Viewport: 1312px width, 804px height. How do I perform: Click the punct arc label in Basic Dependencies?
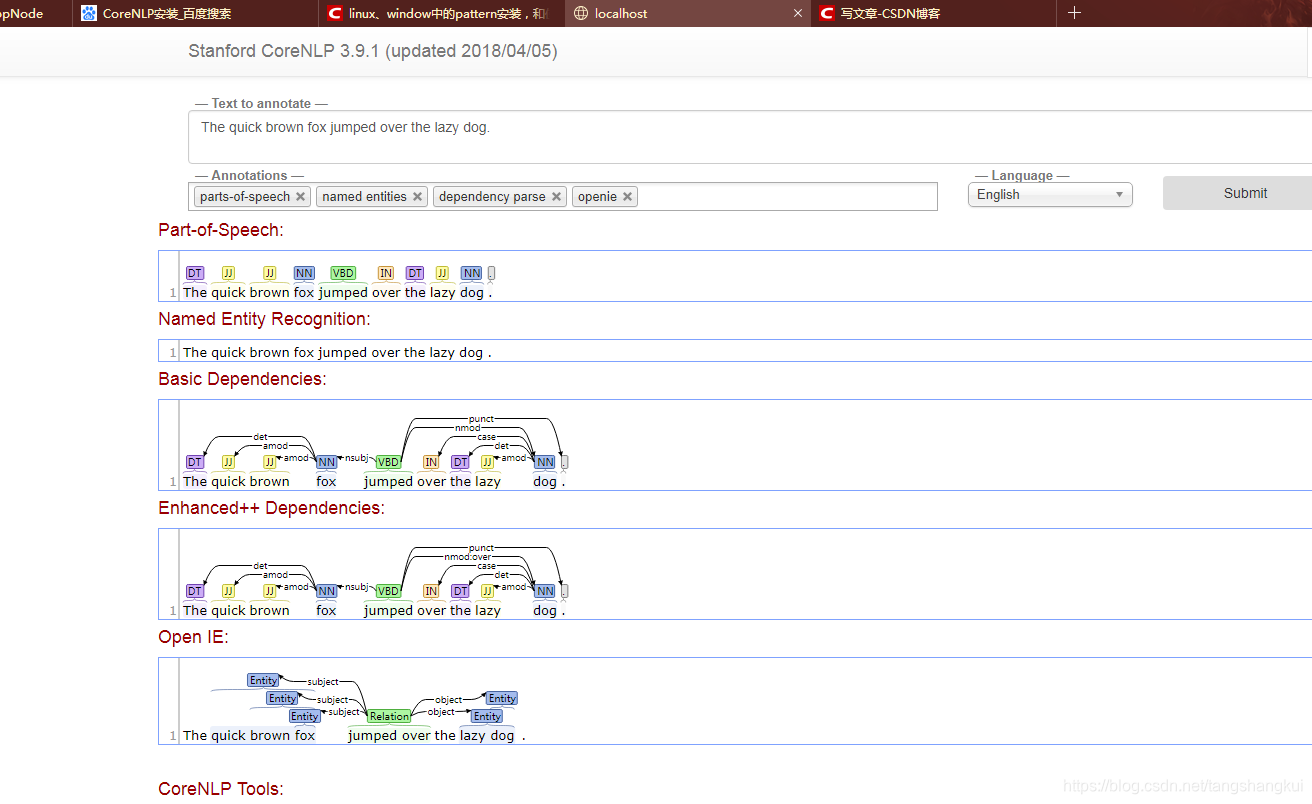click(x=481, y=419)
